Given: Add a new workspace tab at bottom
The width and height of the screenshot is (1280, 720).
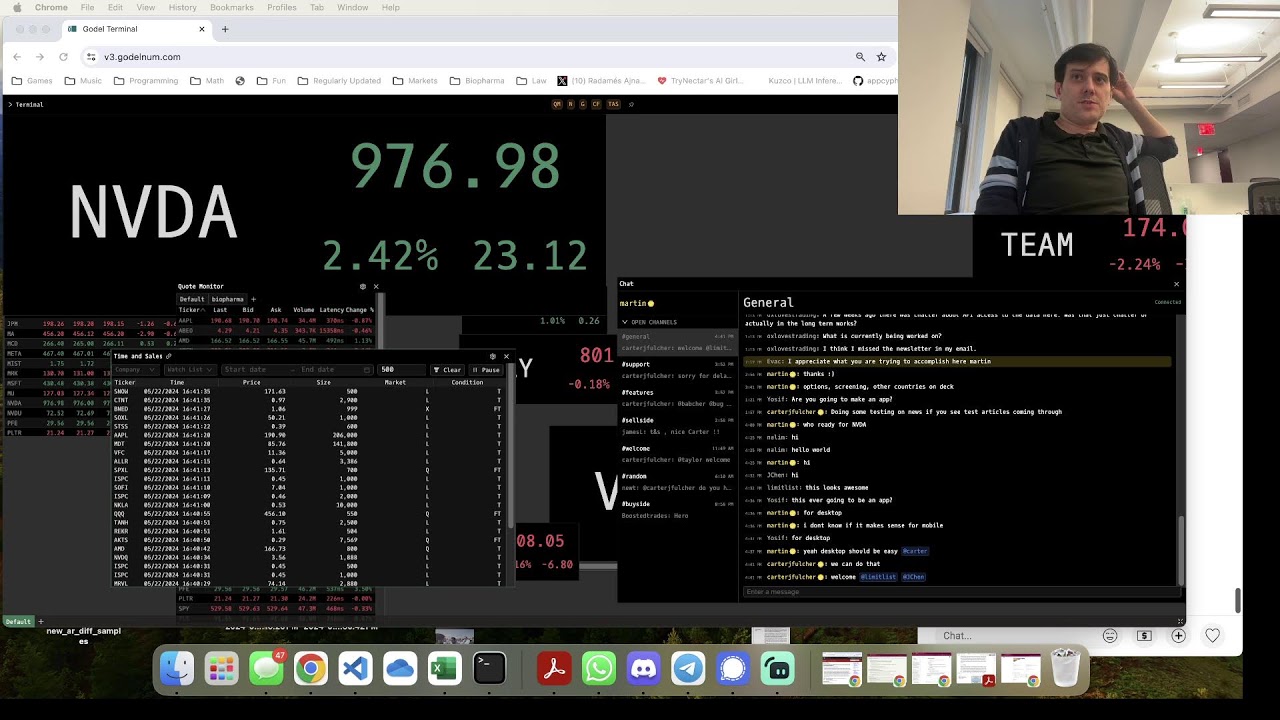Looking at the screenshot, I should coord(41,622).
